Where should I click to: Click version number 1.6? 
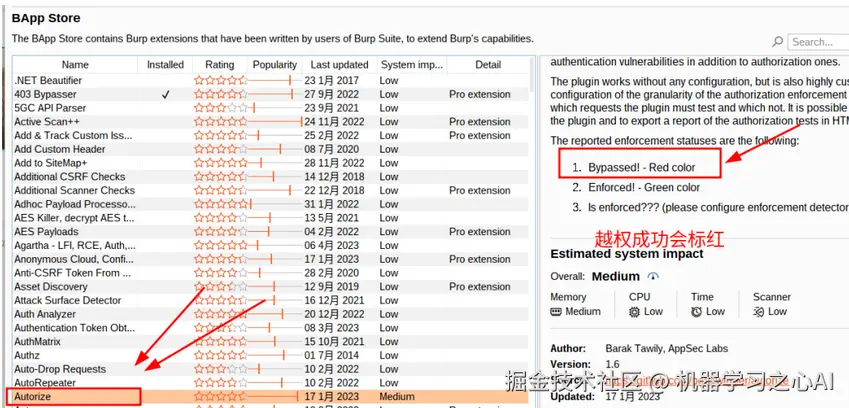(x=612, y=364)
